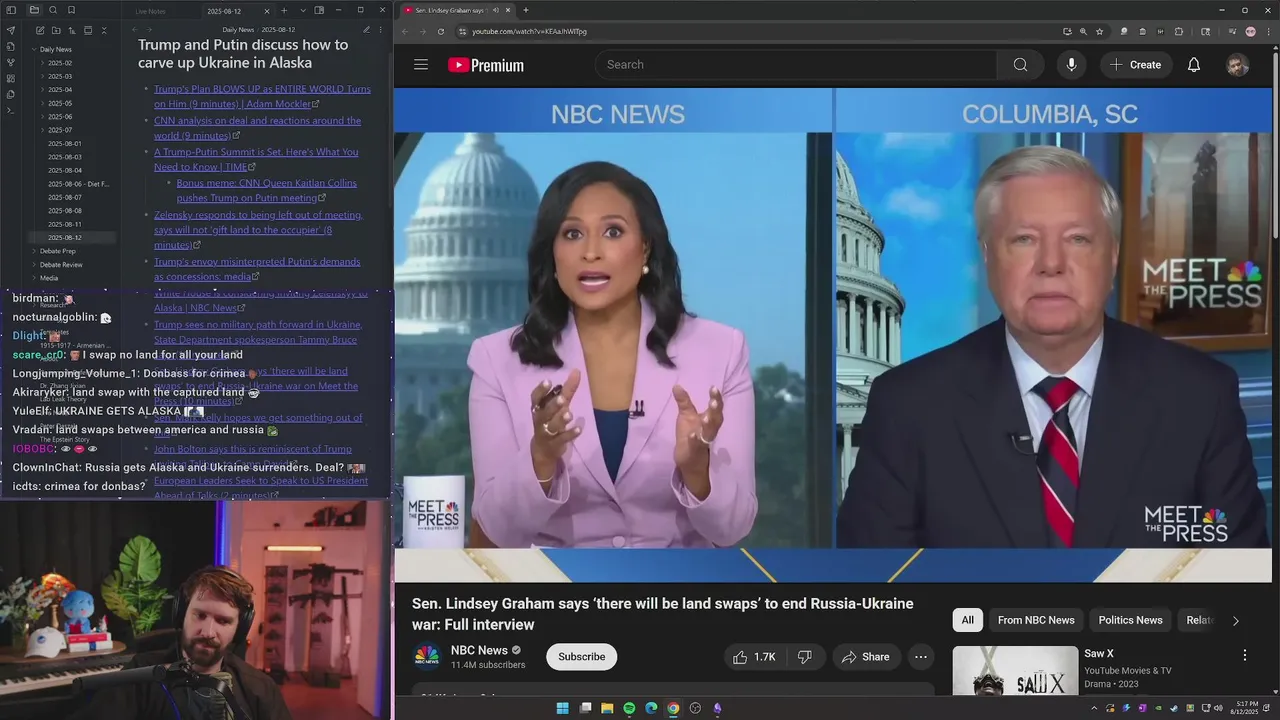1280x720 pixels.
Task: Select the All filter chip
Action: tap(967, 620)
